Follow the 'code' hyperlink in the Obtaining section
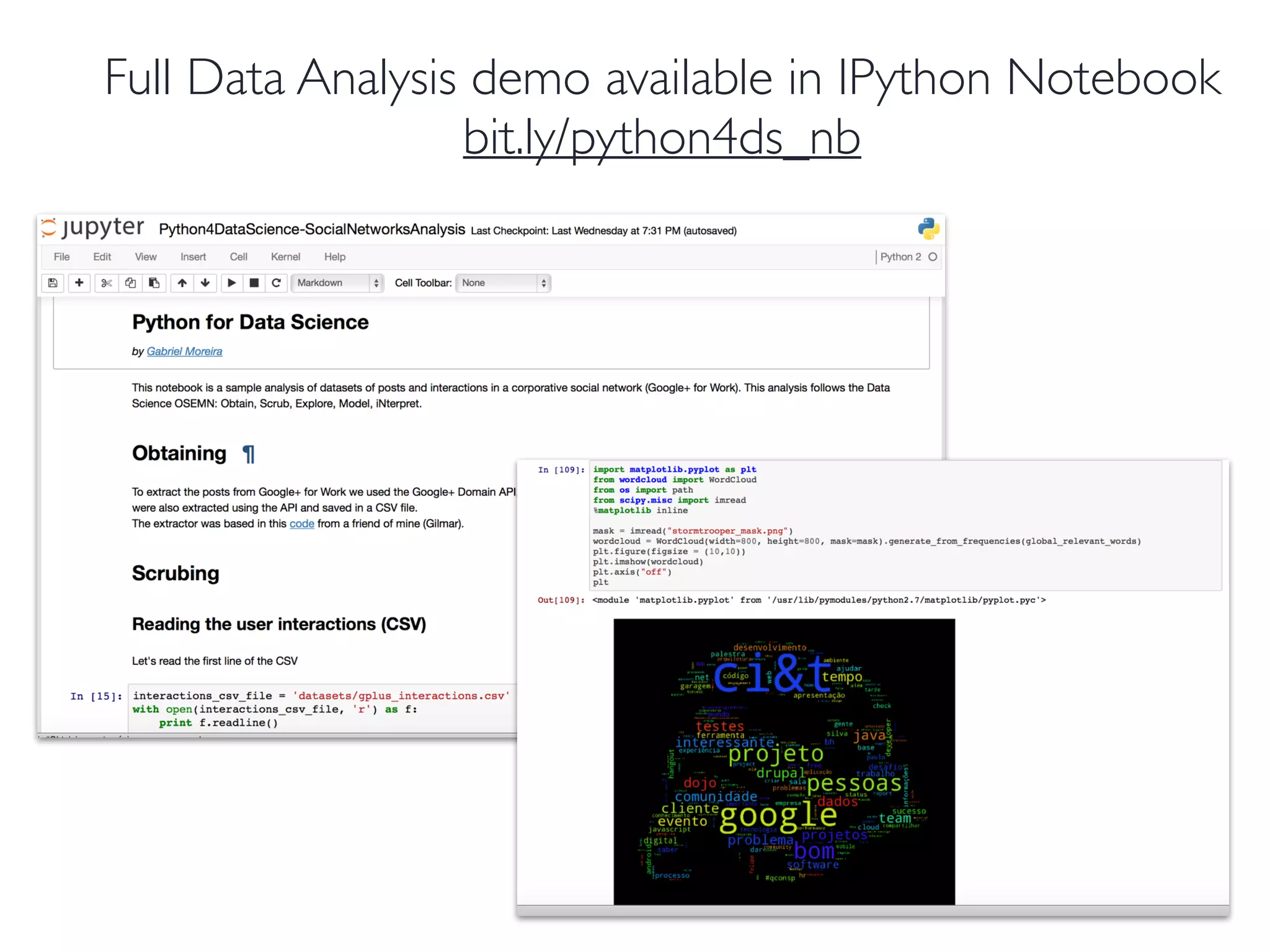This screenshot has height=952, width=1270. pyautogui.click(x=301, y=524)
